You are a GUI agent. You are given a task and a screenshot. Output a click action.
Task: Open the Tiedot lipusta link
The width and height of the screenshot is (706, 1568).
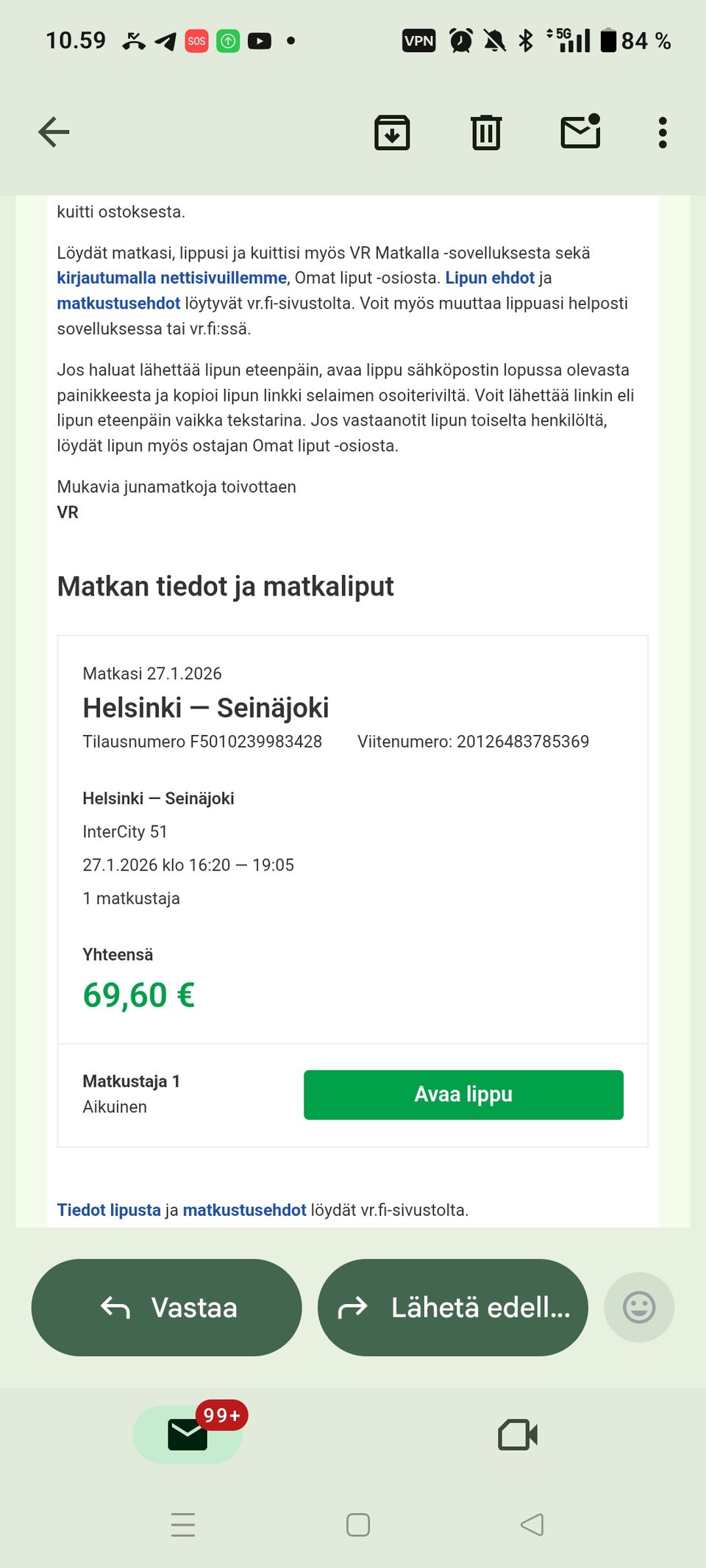pos(109,1210)
